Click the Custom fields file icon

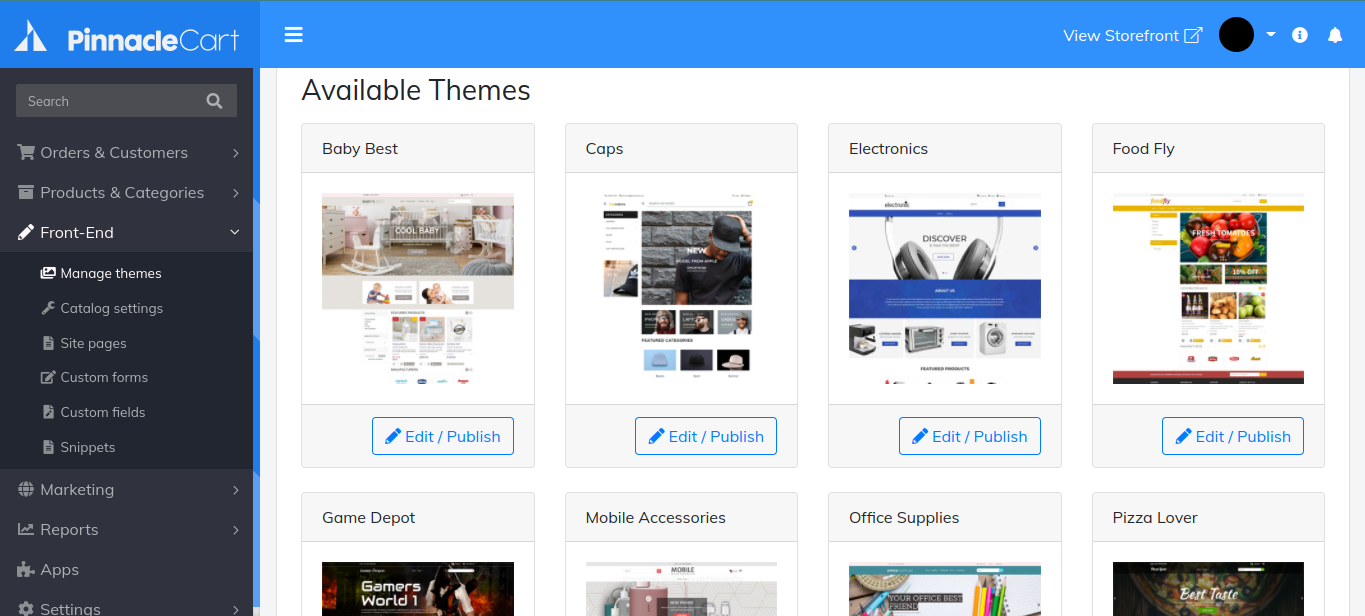pyautogui.click(x=49, y=412)
